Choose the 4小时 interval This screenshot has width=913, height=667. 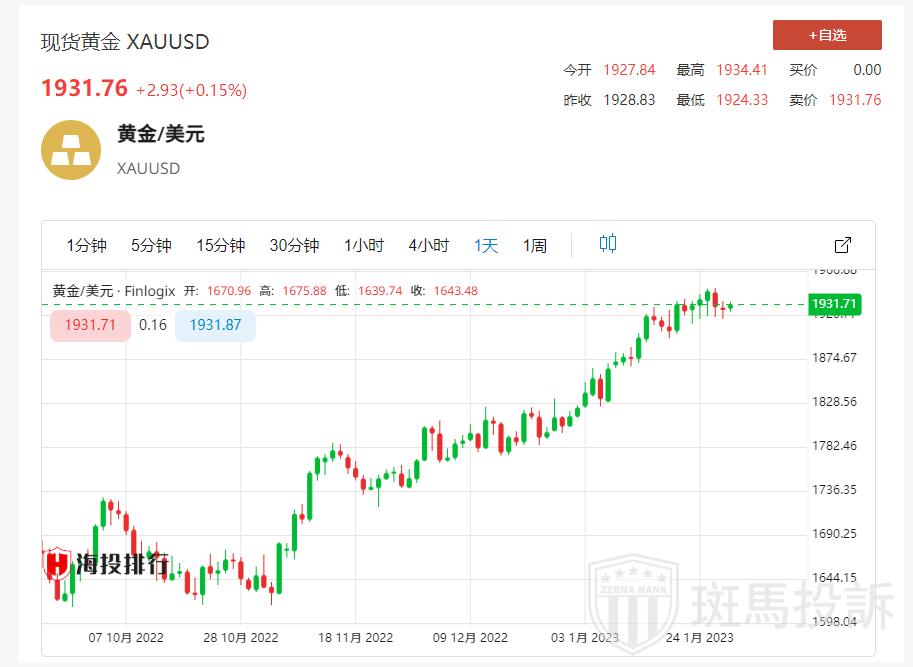click(428, 246)
